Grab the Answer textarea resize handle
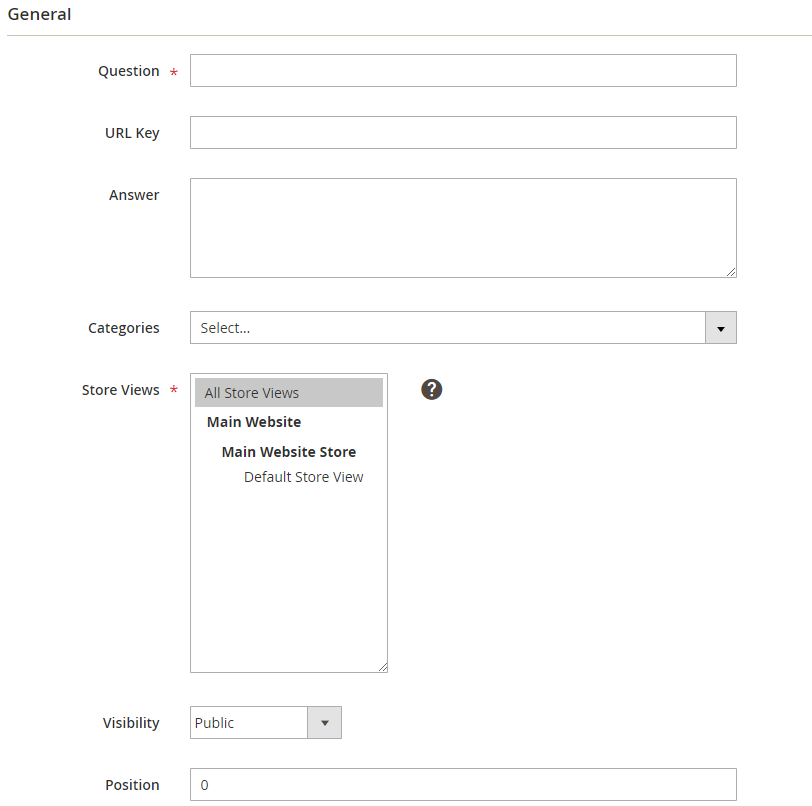812x806 pixels. 731,272
